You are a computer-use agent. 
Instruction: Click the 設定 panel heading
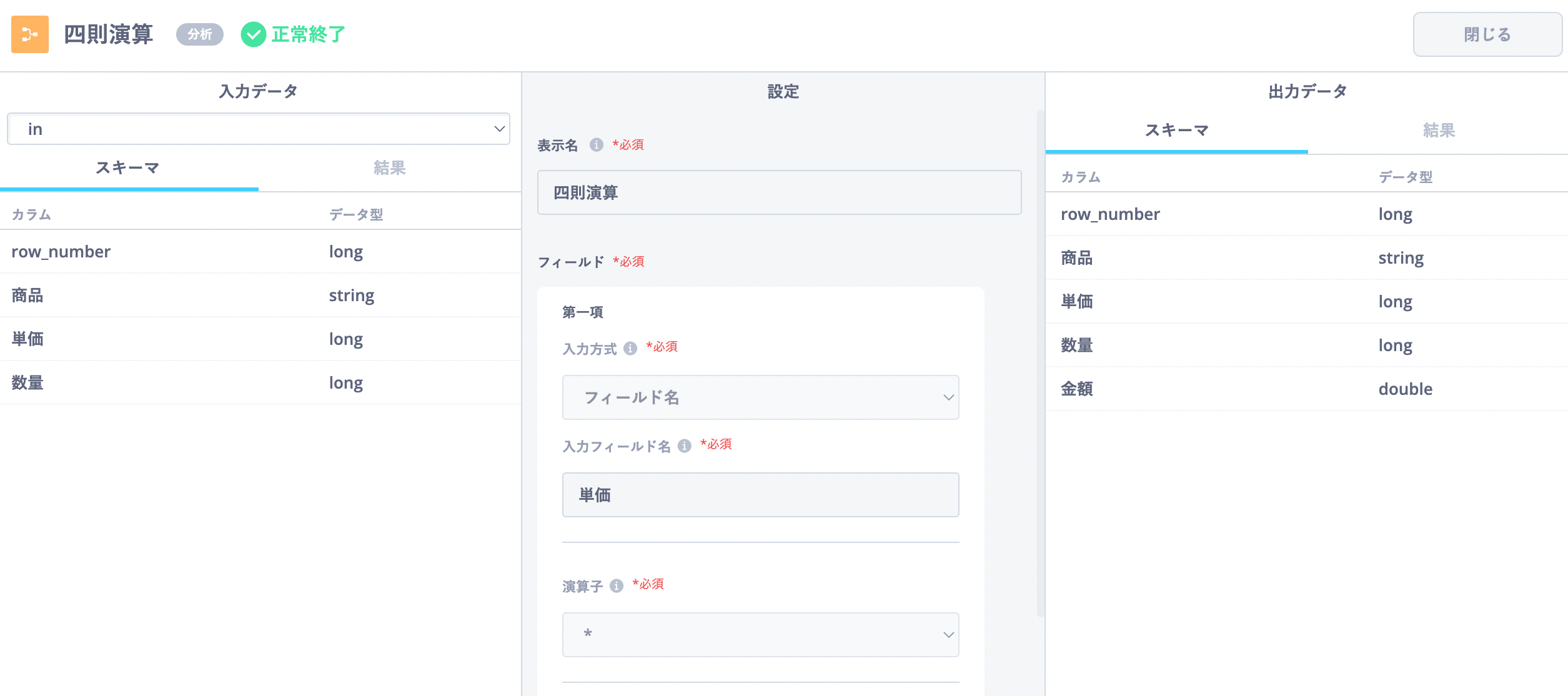coord(783,91)
